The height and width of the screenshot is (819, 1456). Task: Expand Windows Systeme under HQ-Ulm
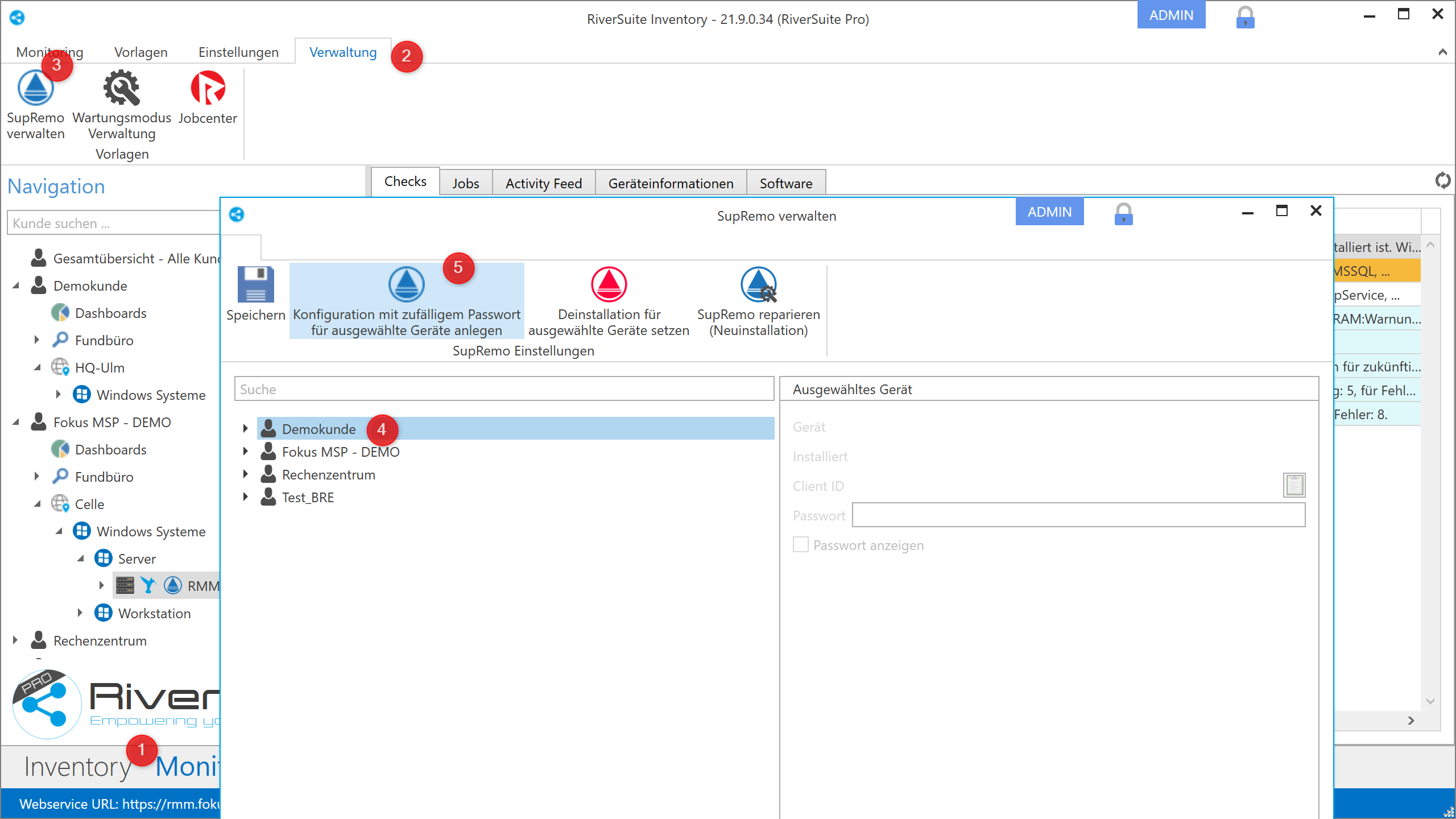tap(59, 394)
